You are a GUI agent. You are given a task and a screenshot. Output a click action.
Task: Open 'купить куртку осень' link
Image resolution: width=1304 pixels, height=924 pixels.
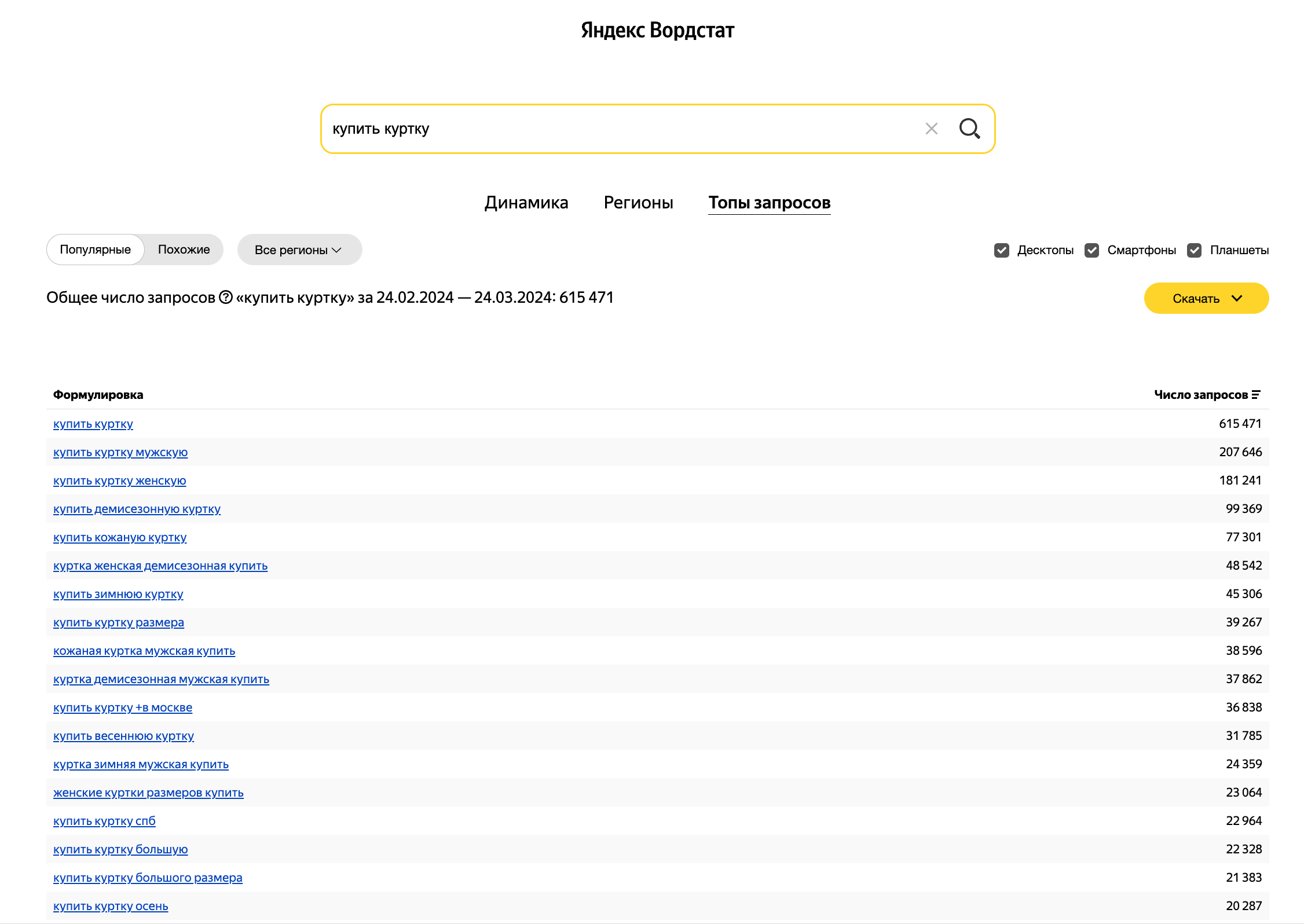tap(111, 906)
